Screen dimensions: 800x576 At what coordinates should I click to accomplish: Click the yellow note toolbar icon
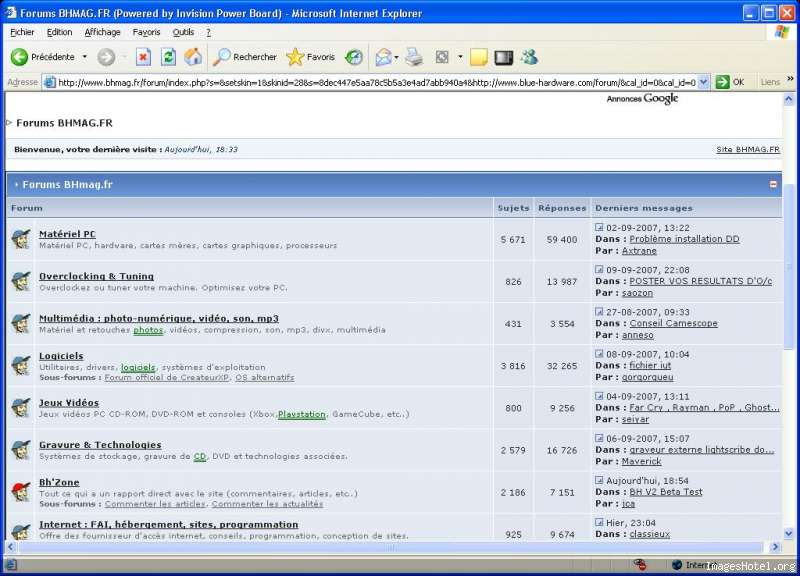click(x=479, y=57)
